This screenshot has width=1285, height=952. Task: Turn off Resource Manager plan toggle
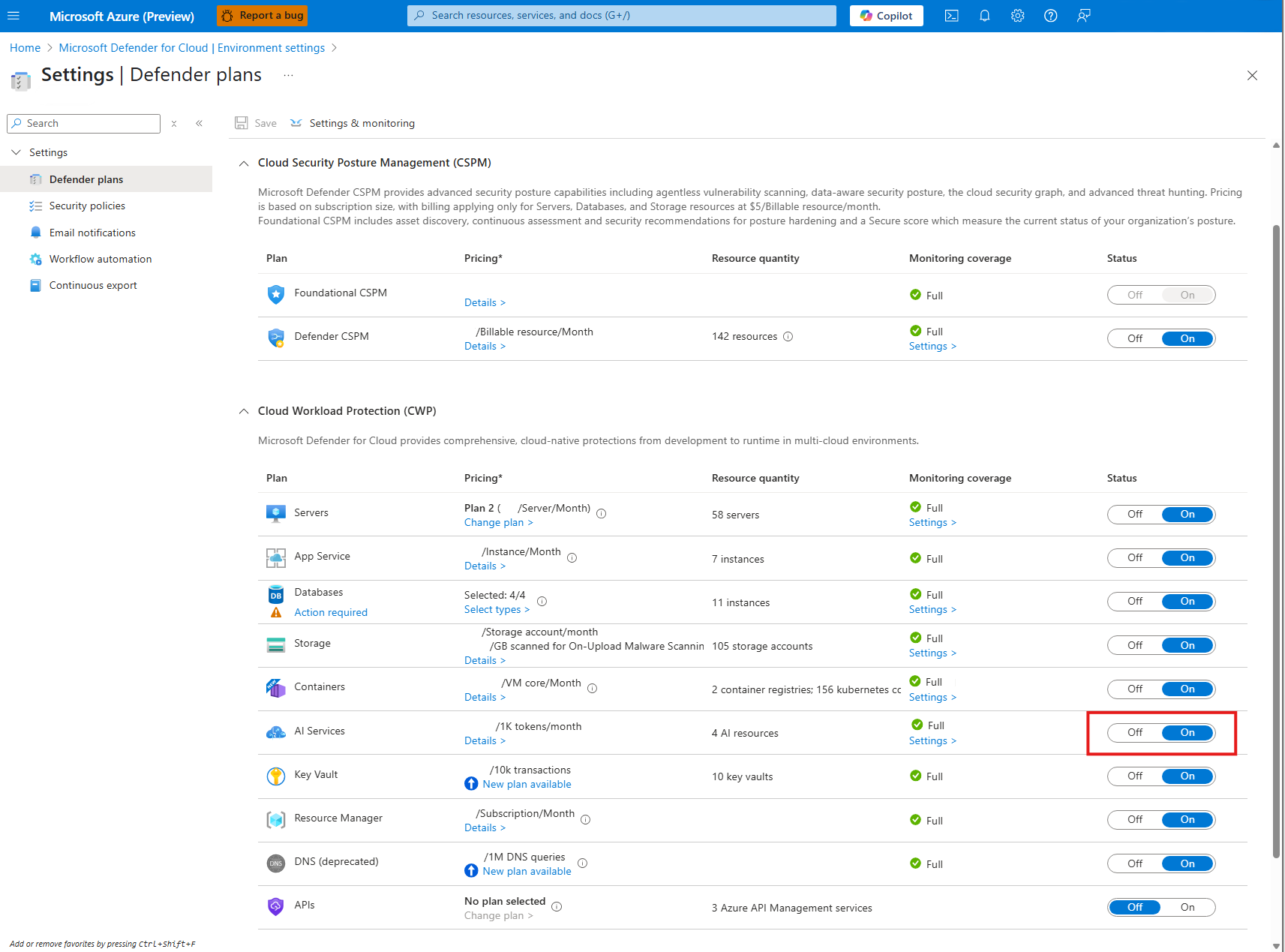(x=1135, y=819)
